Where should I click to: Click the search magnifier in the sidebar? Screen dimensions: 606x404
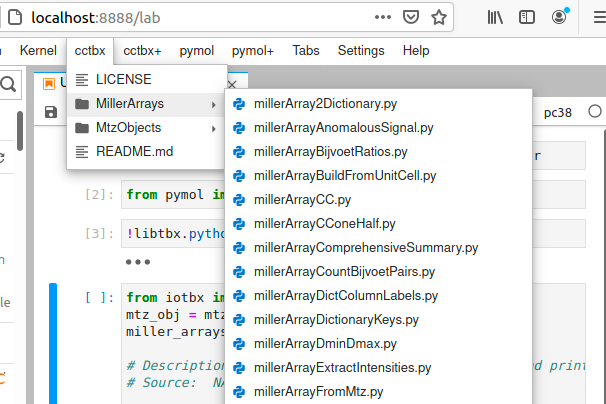click(x=8, y=84)
